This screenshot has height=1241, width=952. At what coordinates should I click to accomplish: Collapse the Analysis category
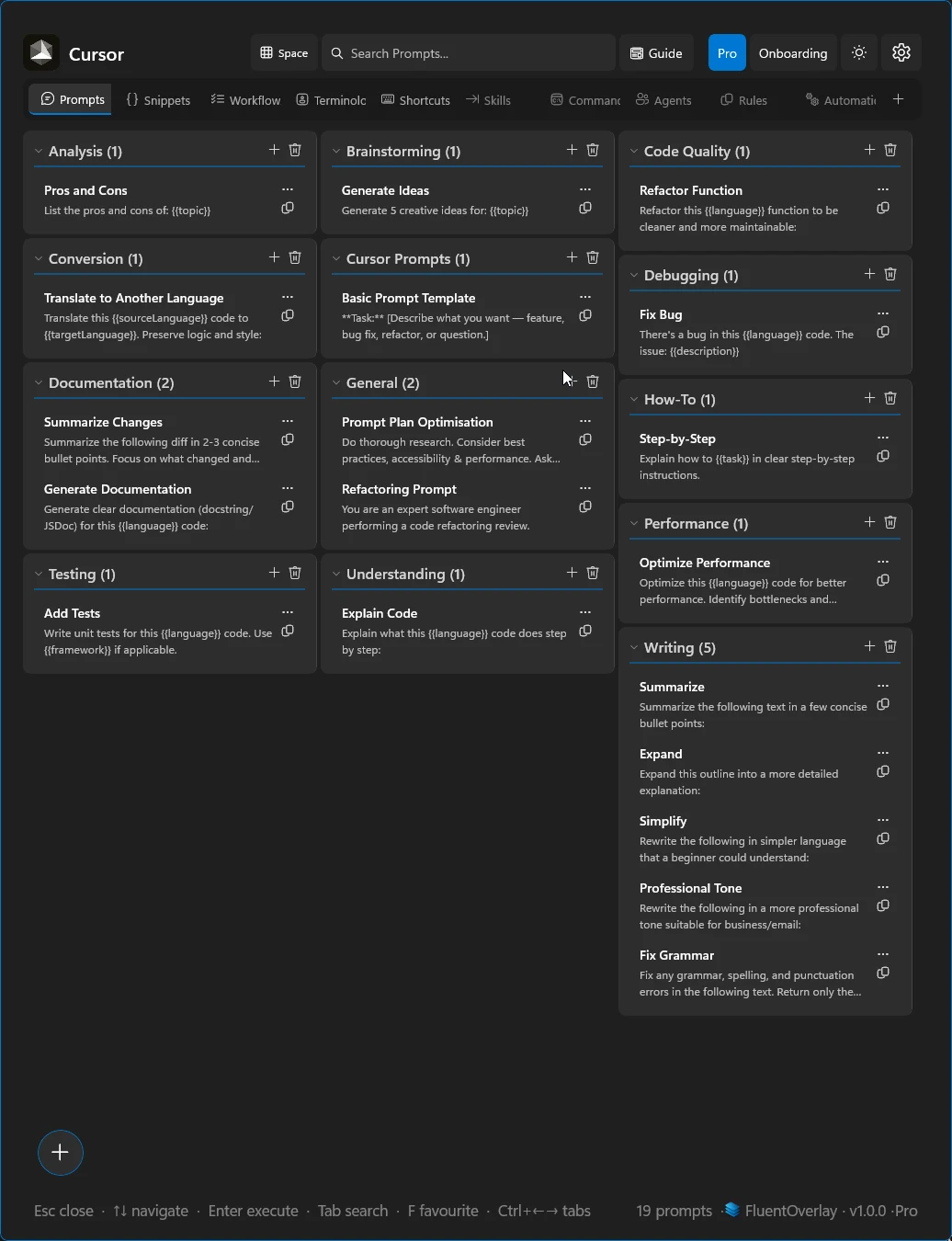(39, 151)
